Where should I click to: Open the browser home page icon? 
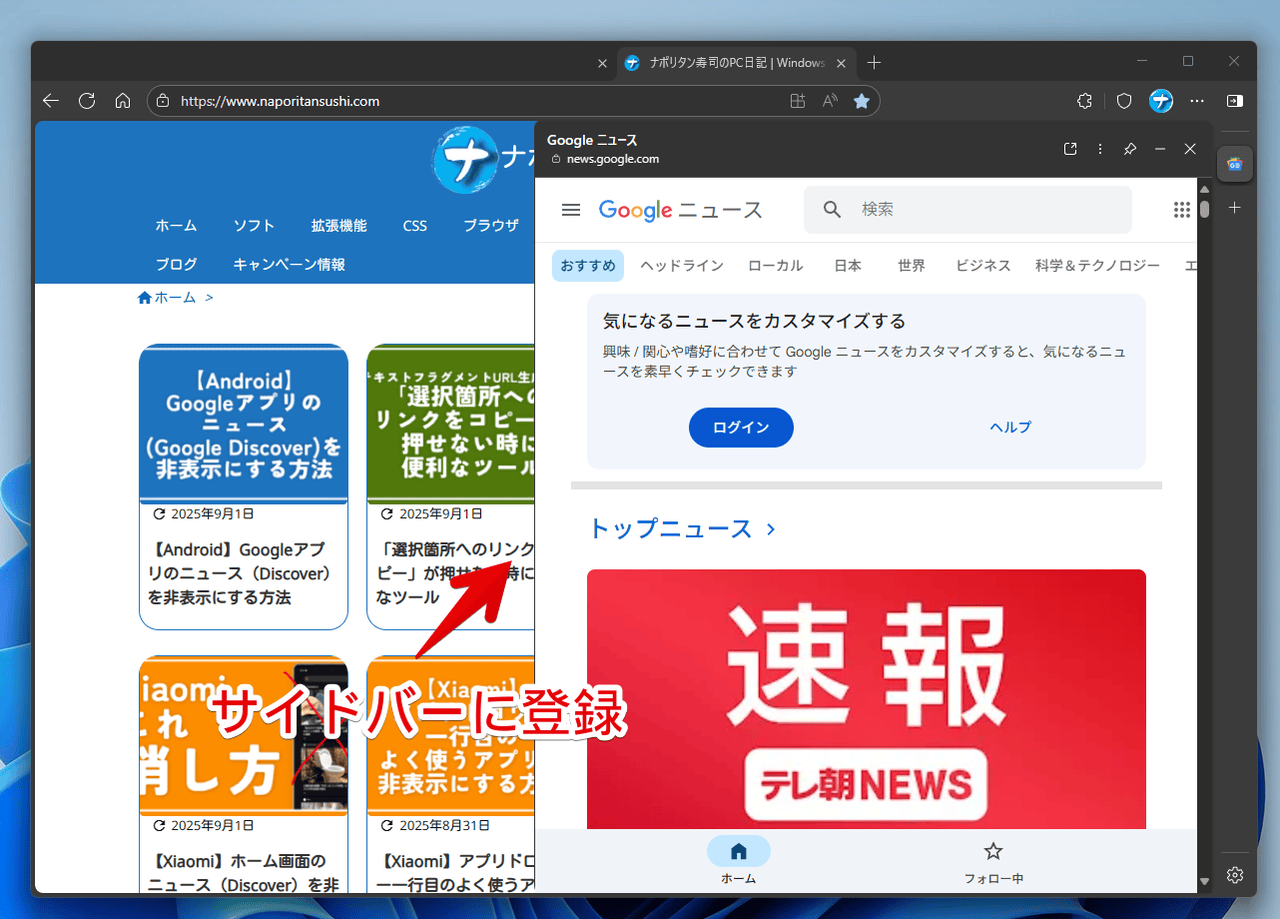click(123, 101)
